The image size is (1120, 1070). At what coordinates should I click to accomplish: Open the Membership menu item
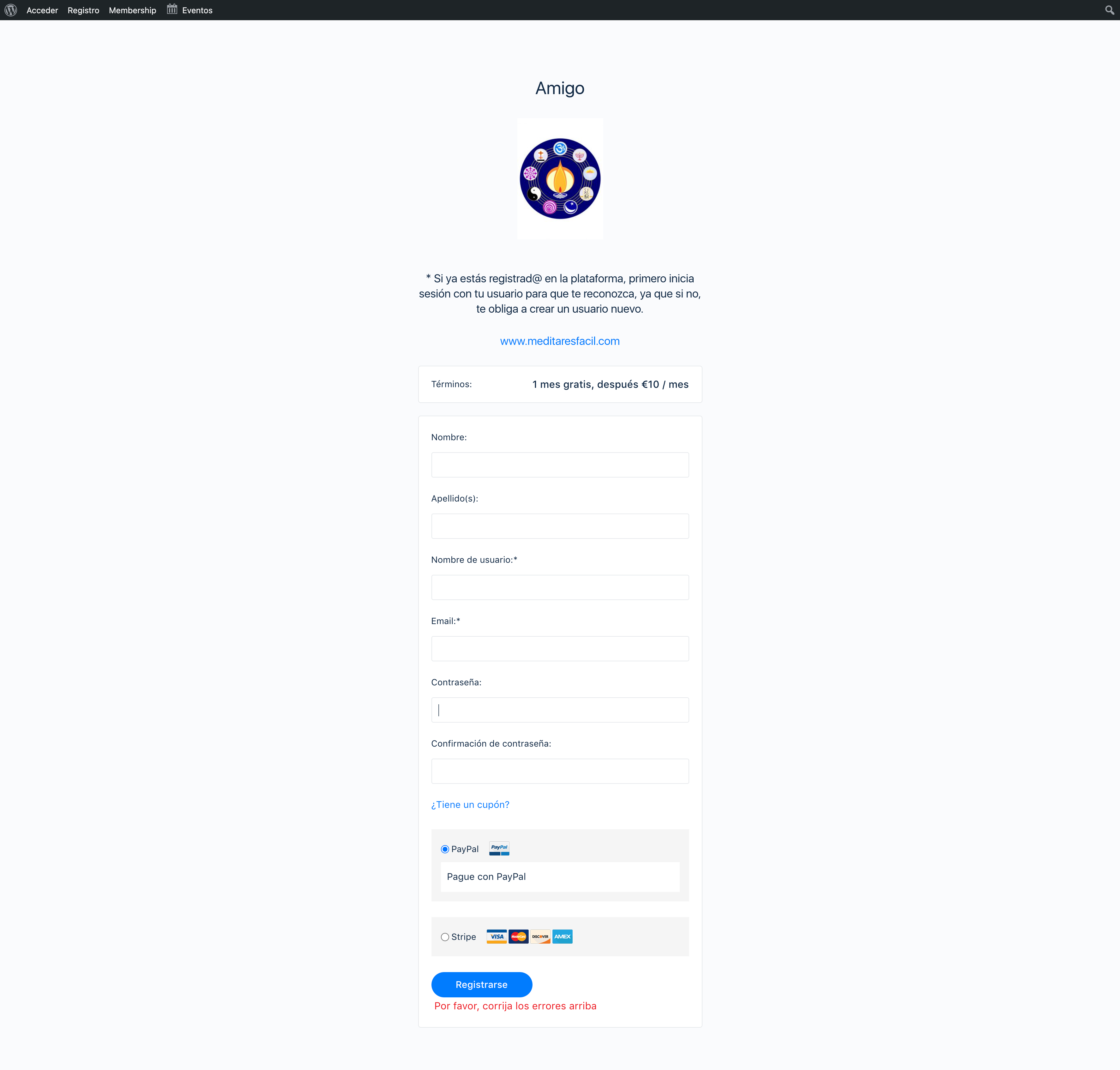133,10
